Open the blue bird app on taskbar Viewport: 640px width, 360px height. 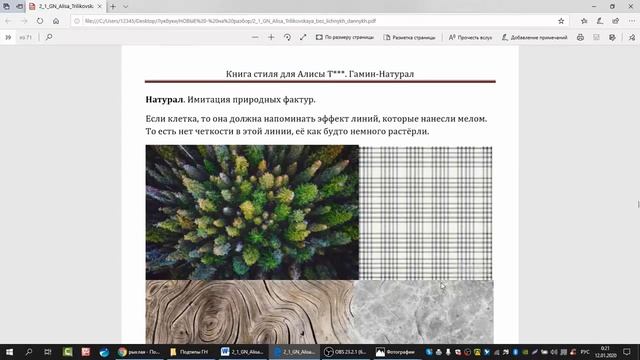[x=104, y=351]
